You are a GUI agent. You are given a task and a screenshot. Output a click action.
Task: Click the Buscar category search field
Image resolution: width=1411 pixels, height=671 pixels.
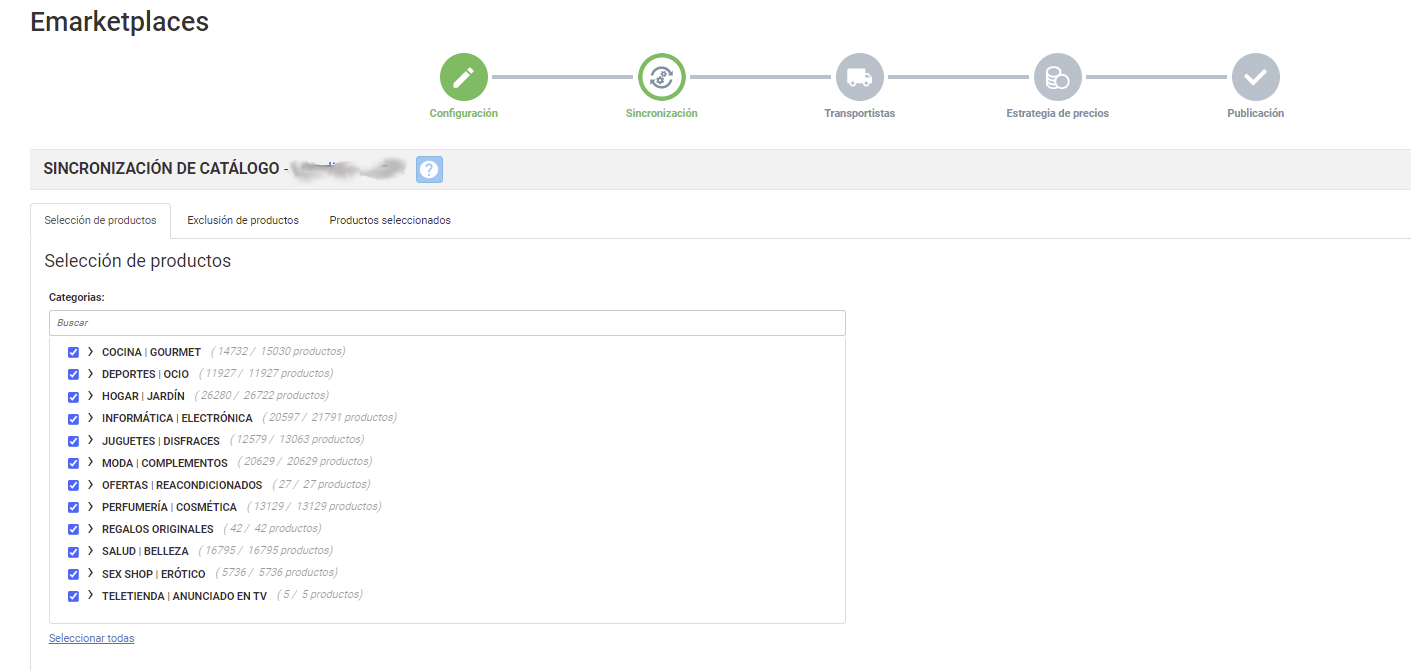pos(447,323)
